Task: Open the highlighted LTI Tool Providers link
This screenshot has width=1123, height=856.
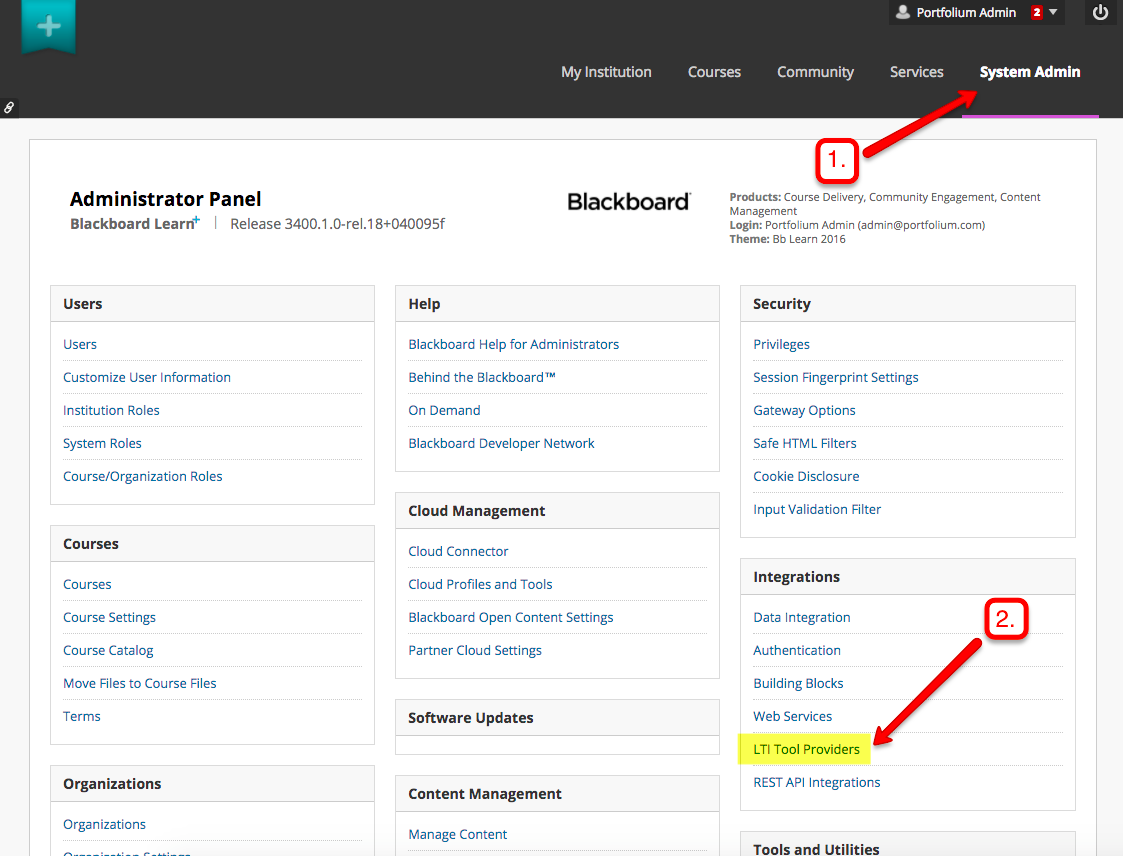Action: [806, 749]
